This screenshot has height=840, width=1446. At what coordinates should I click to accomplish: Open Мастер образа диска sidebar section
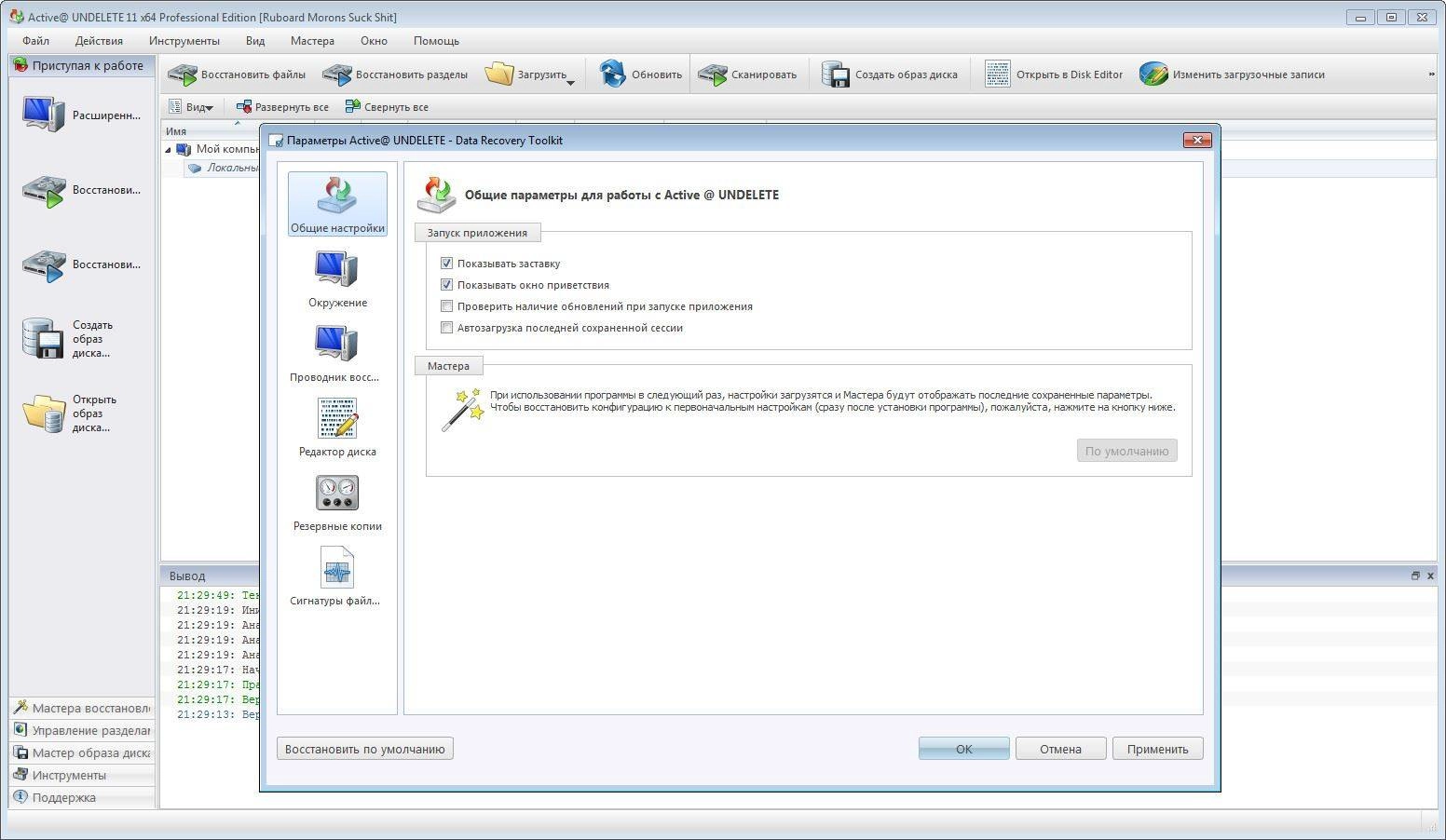tap(81, 752)
